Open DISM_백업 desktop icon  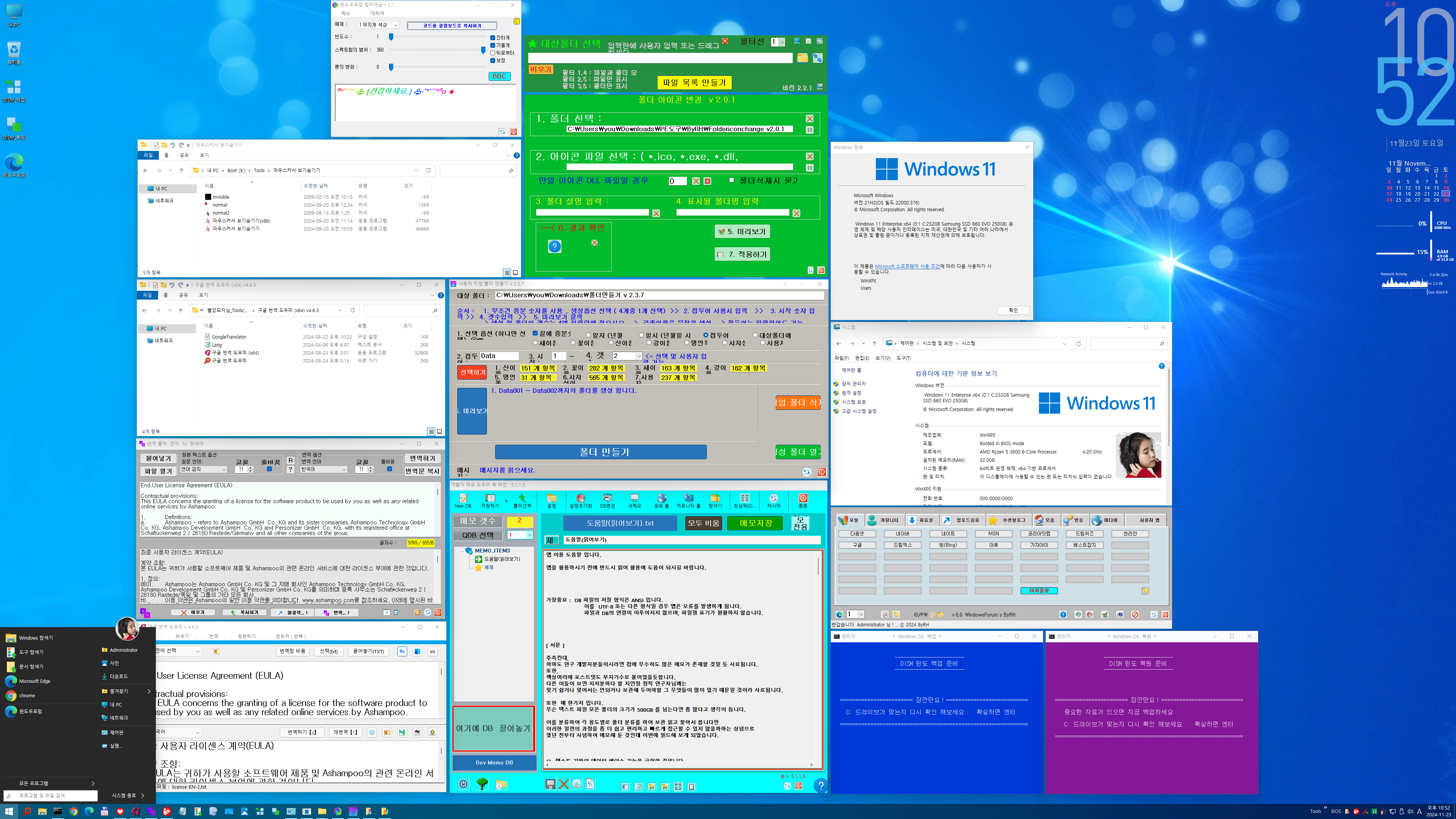[14, 91]
